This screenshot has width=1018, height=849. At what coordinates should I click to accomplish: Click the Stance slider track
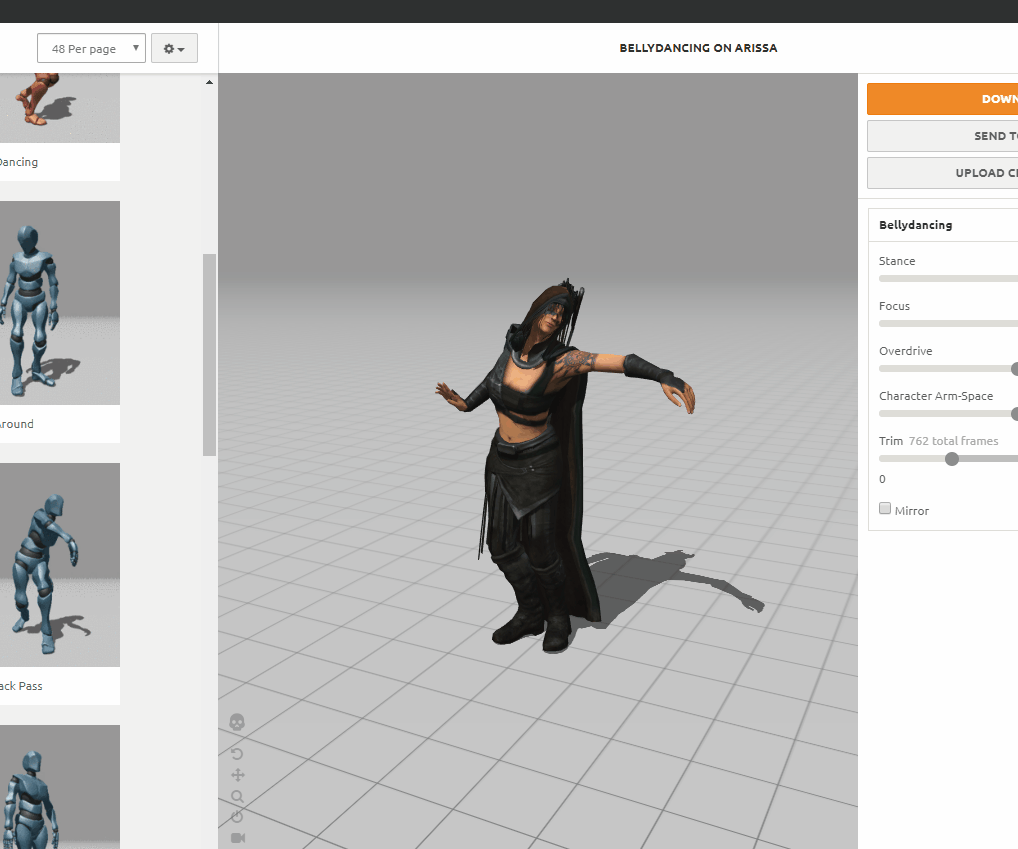click(947, 279)
